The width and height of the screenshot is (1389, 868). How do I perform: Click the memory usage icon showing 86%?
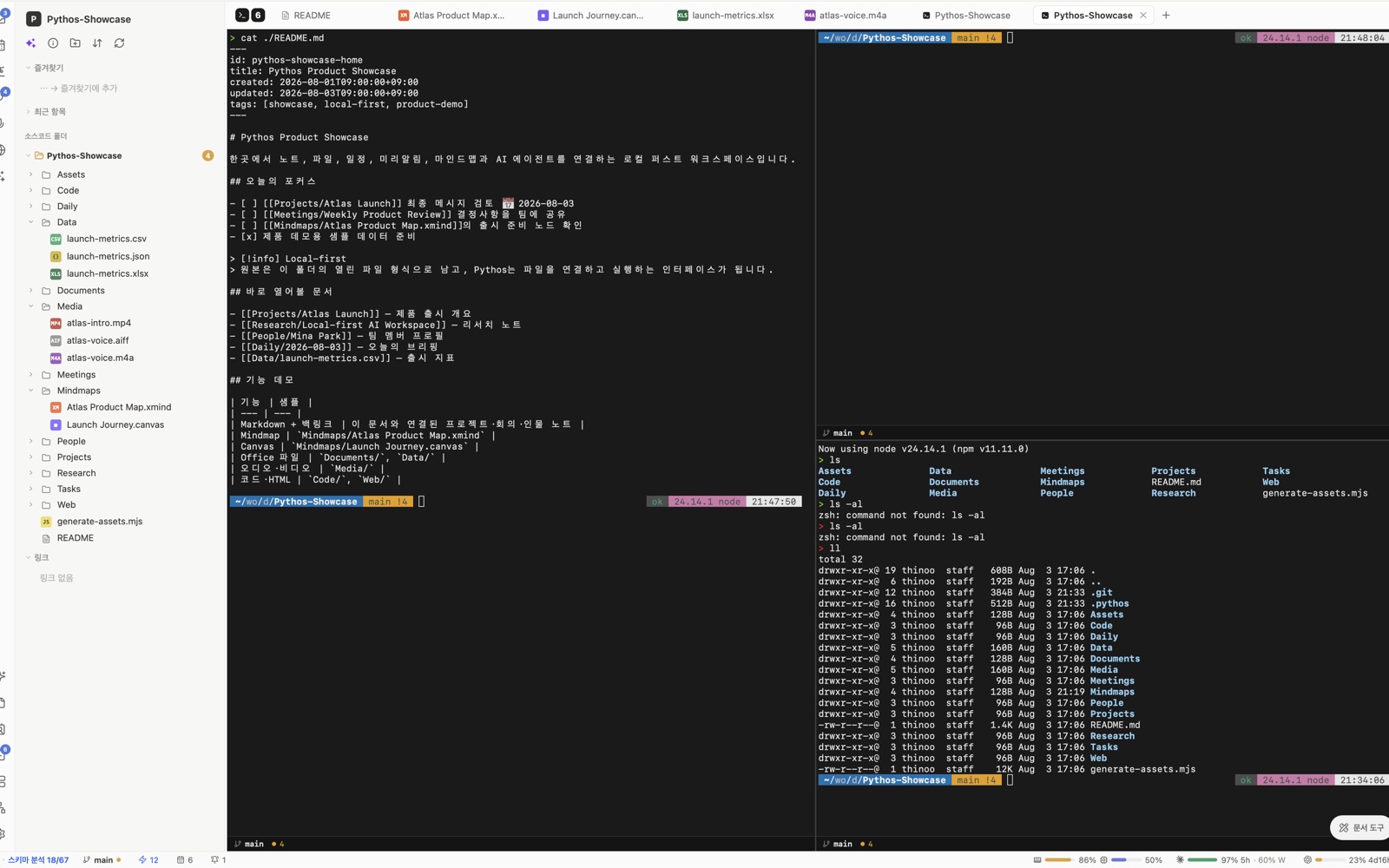tap(1037, 860)
